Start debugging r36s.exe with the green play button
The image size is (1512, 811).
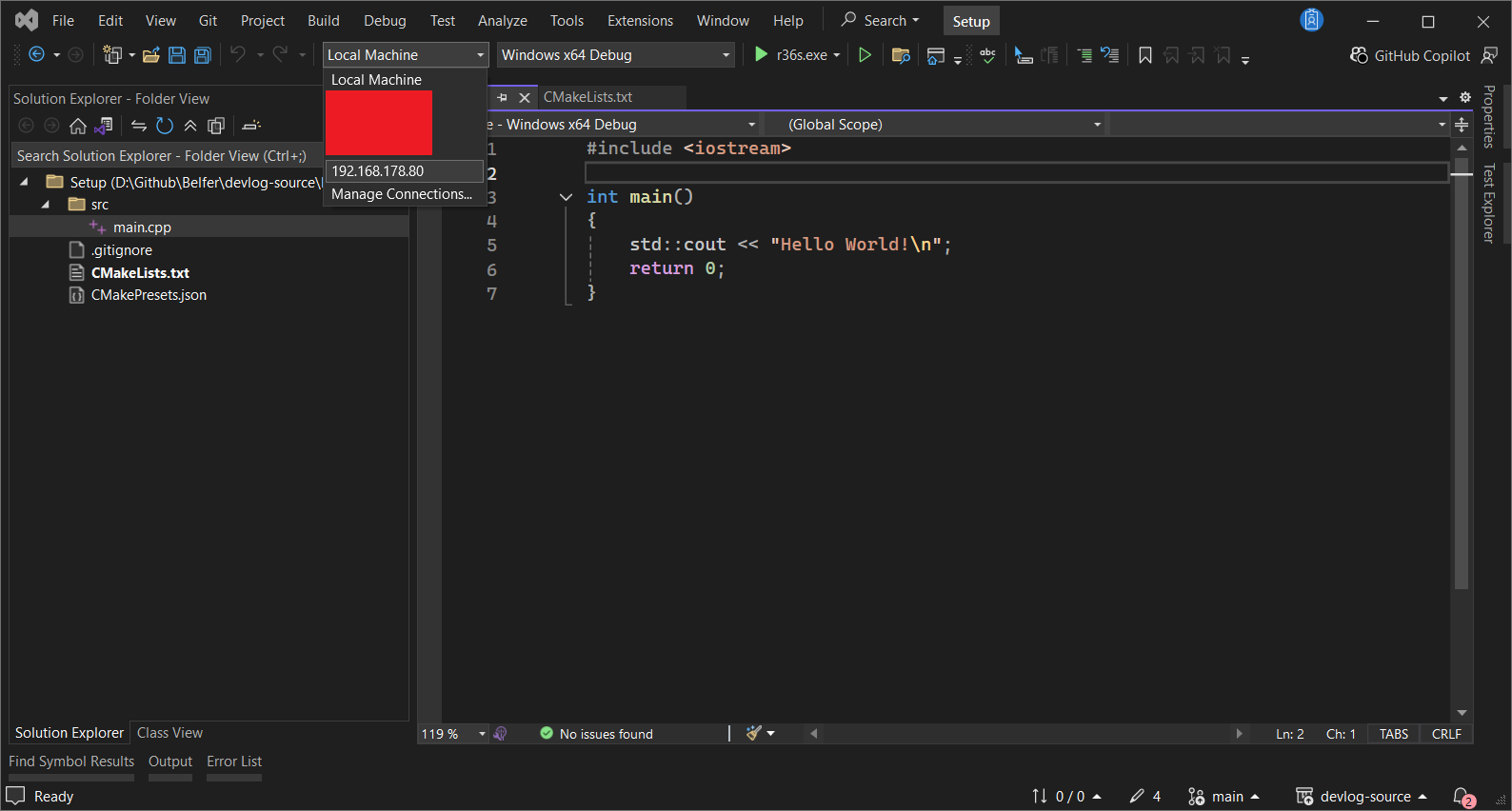point(761,55)
